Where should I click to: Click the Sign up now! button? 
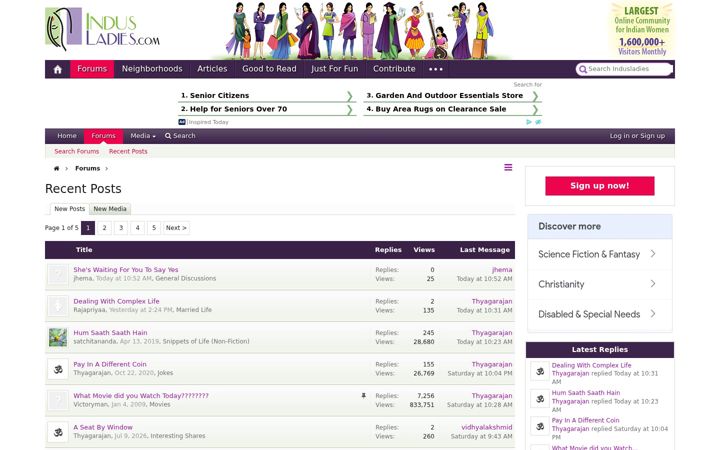[600, 186]
